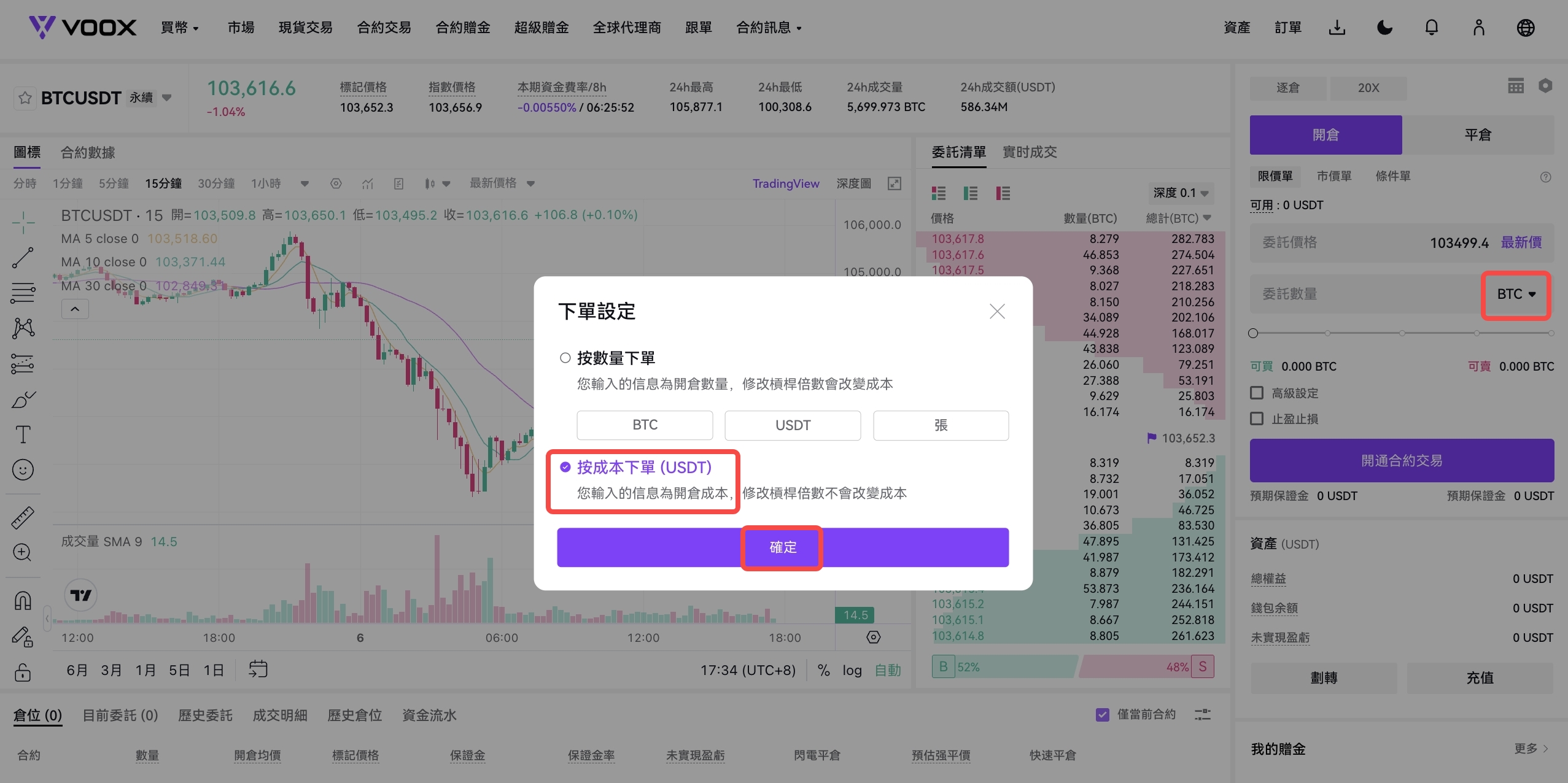Choose USDT unit button in dialog
The height and width of the screenshot is (783, 1568).
coord(792,425)
